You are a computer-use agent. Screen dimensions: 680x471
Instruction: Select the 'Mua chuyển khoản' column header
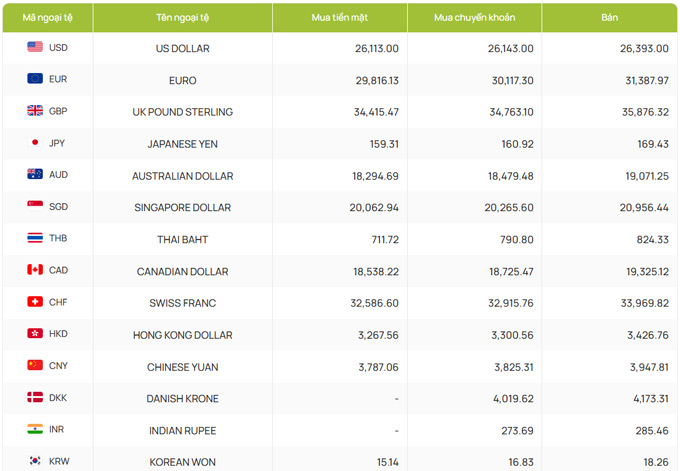pyautogui.click(x=474, y=18)
